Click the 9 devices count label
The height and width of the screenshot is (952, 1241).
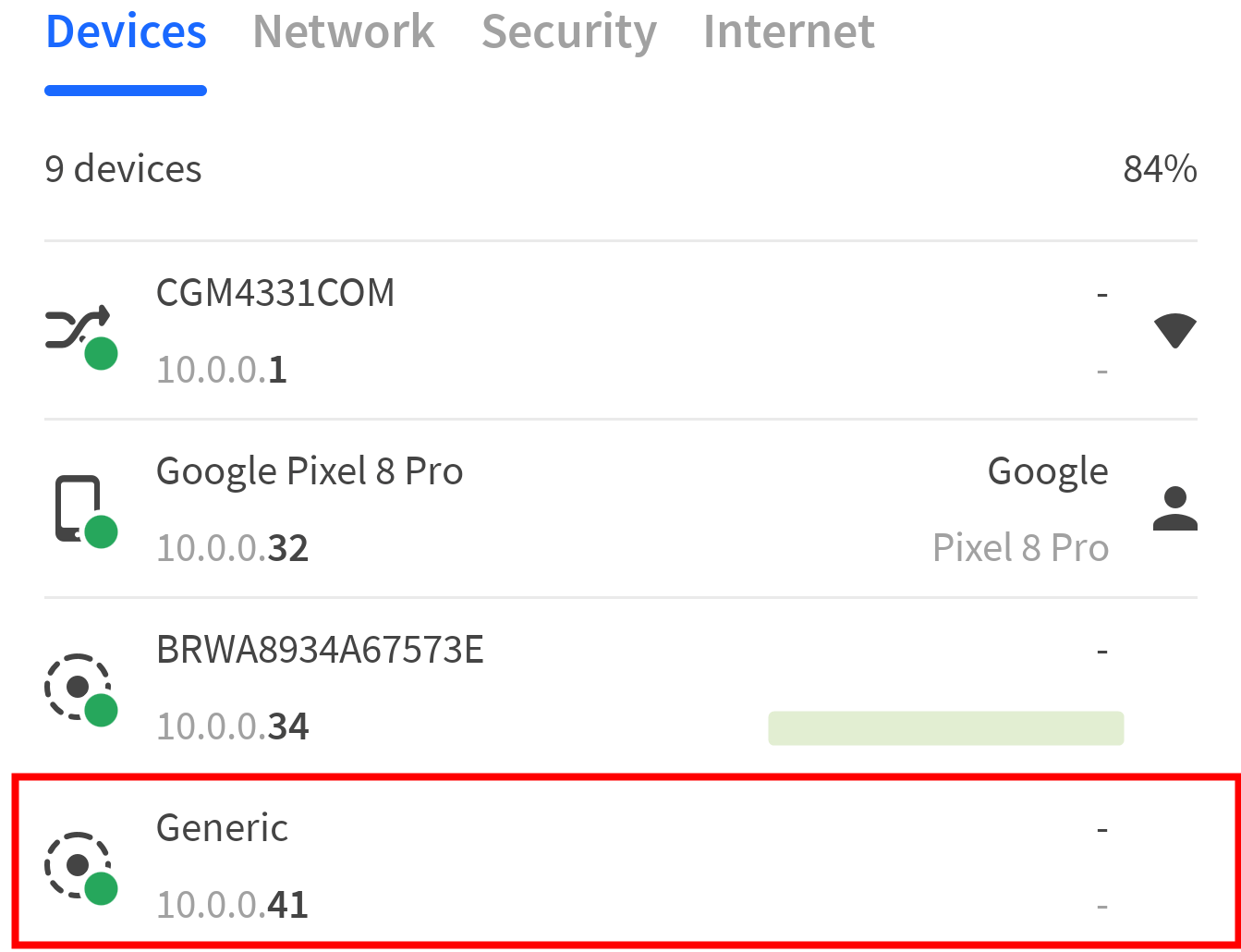(x=123, y=169)
